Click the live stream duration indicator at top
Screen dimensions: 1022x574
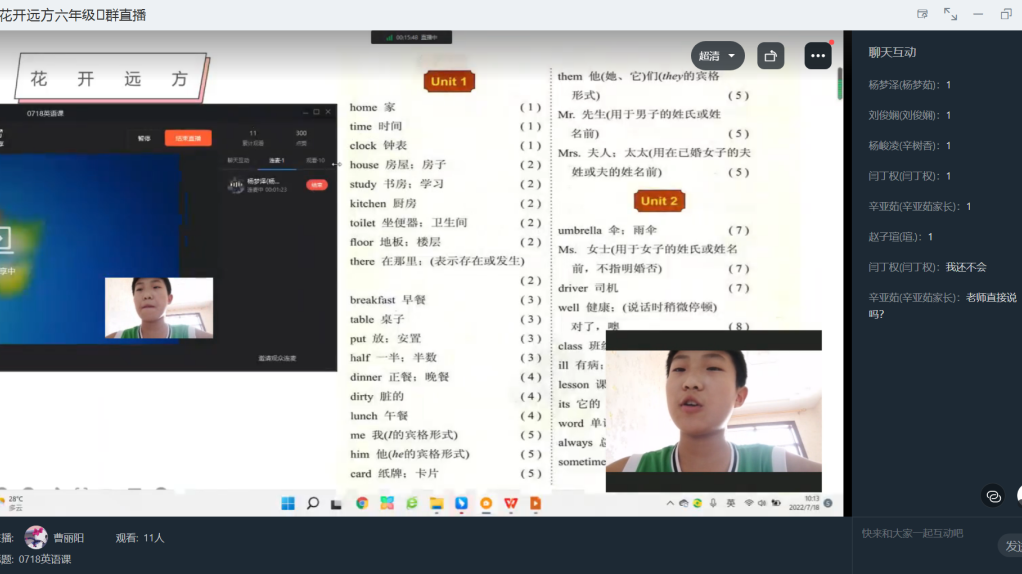coord(412,37)
